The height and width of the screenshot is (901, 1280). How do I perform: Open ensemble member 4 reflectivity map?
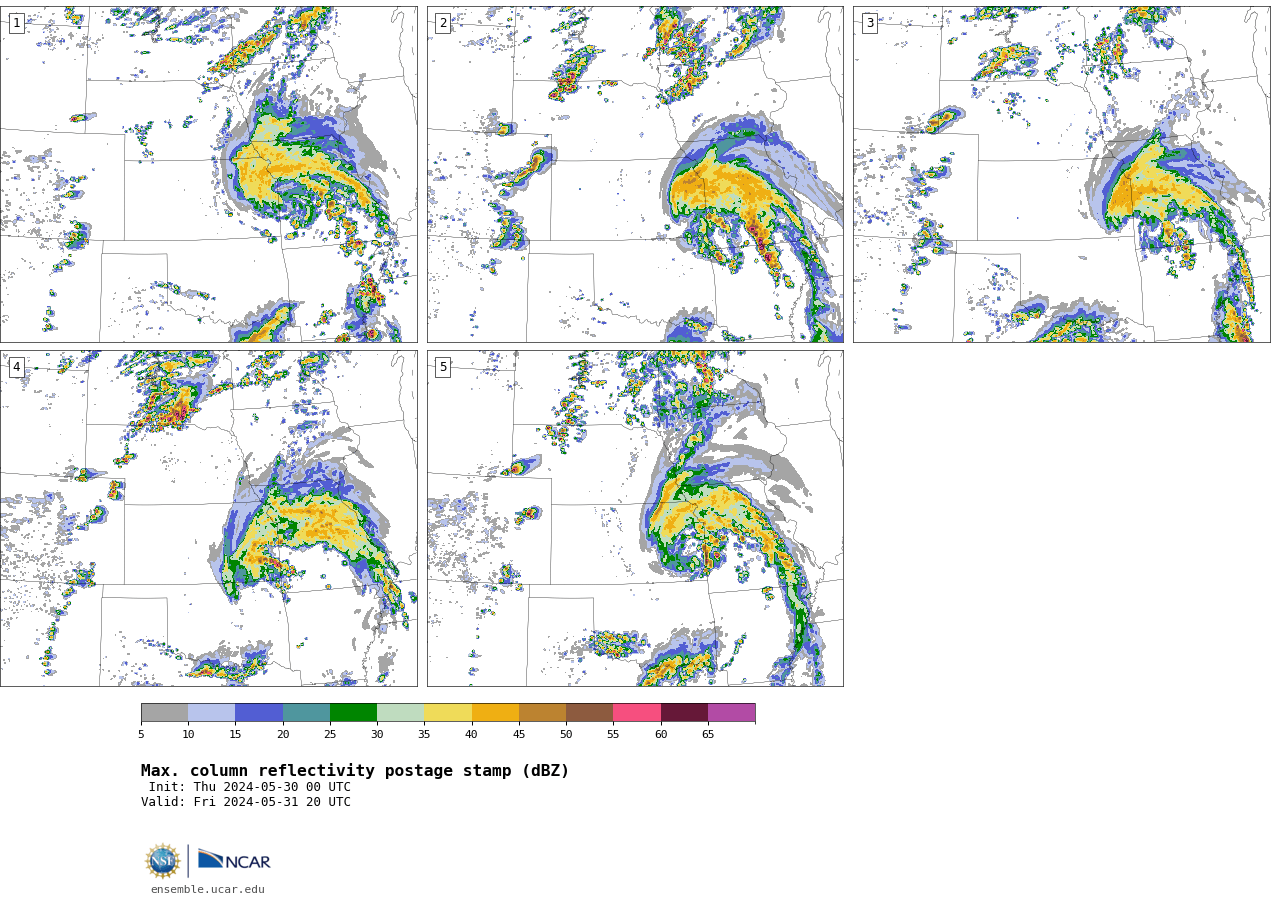[209, 518]
